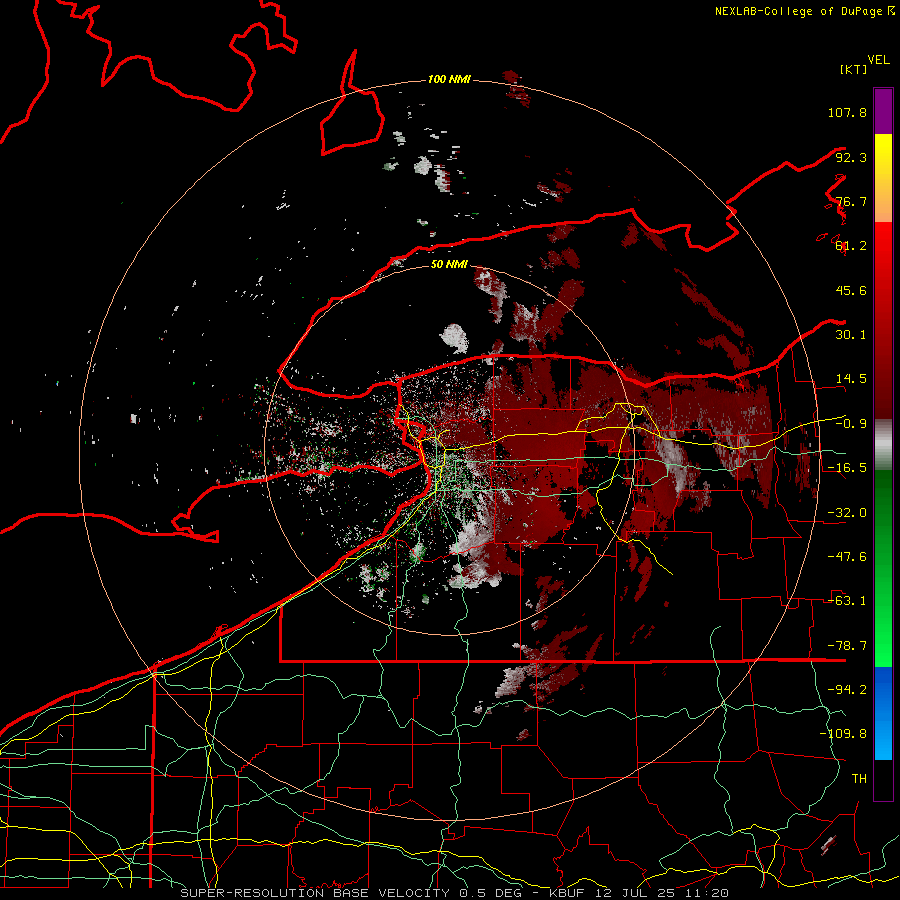Screen dimensions: 900x900
Task: Click the -47.6 legend value
Action: pyautogui.click(x=847, y=557)
